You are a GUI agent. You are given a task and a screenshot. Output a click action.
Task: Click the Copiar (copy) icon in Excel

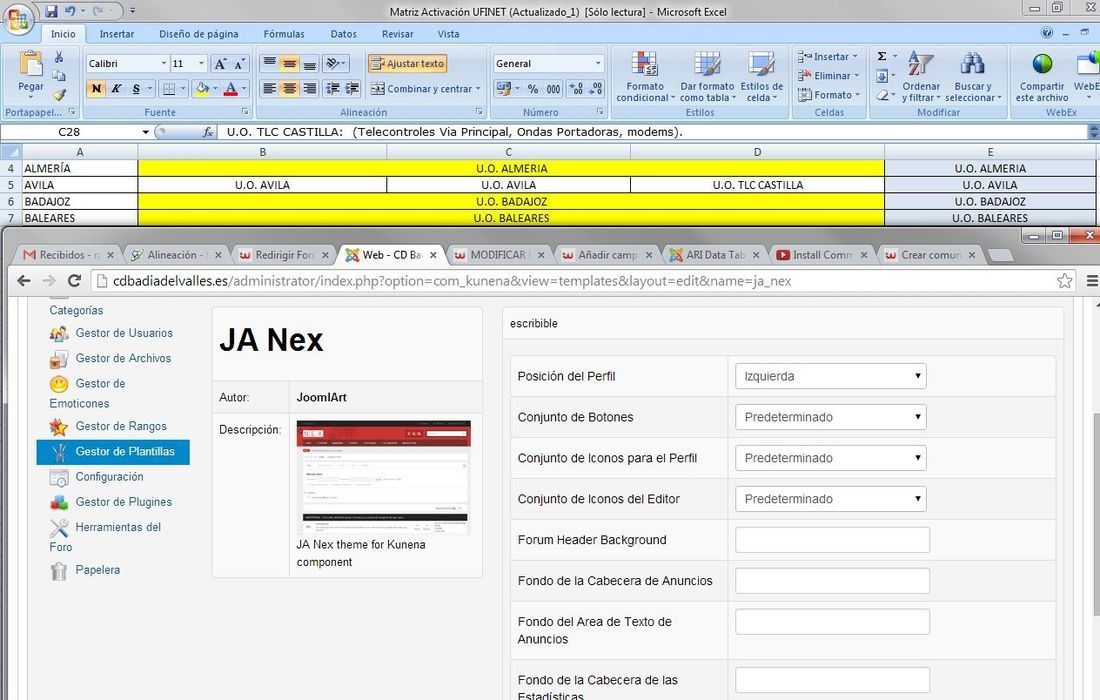click(59, 75)
